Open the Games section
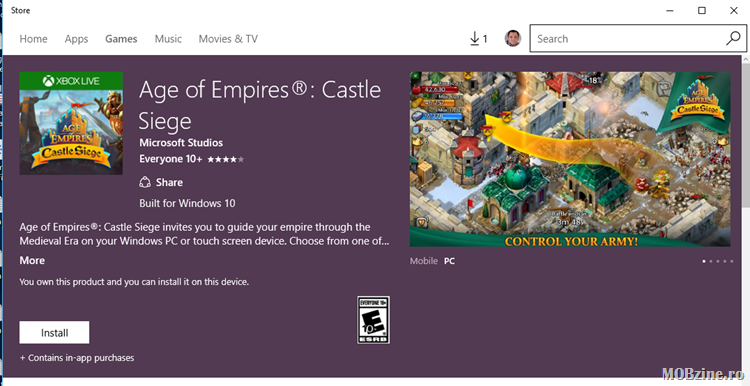The image size is (750, 386). (121, 39)
